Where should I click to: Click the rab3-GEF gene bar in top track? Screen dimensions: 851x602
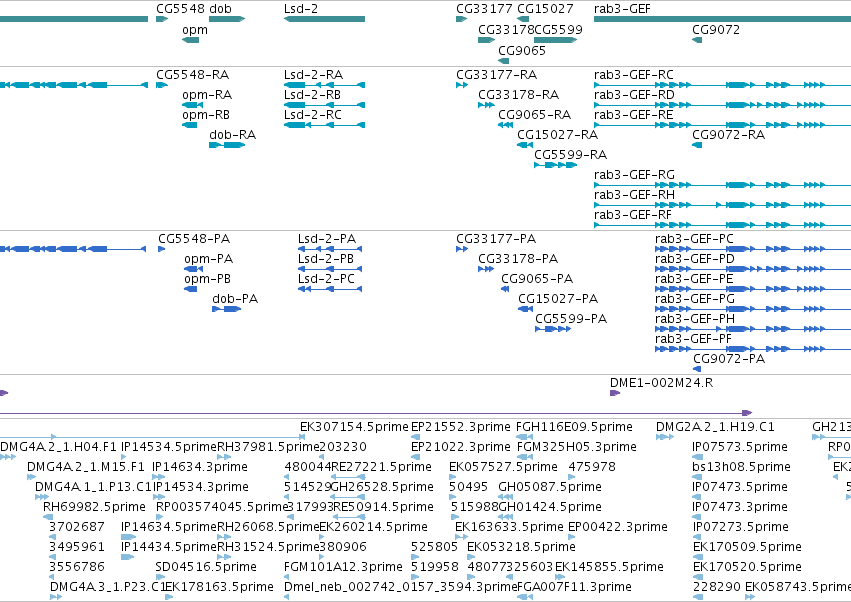(x=722, y=19)
